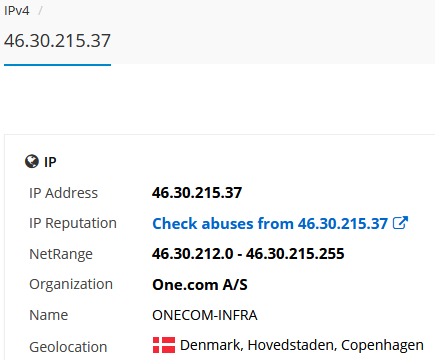Open Check abuses from 46.30.215.37 link
This screenshot has width=435, height=360.
point(270,223)
